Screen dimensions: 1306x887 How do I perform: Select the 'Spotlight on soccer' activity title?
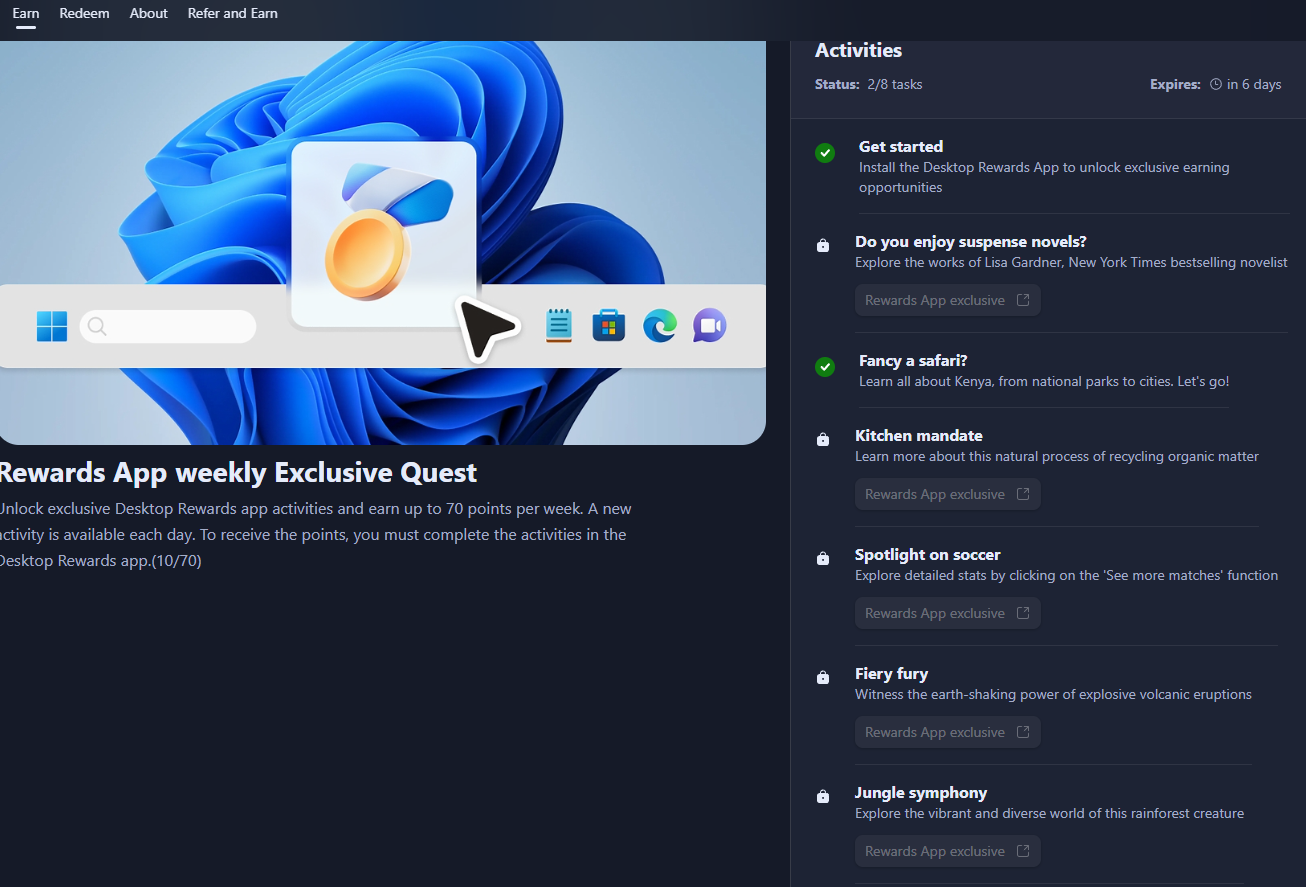coord(928,554)
